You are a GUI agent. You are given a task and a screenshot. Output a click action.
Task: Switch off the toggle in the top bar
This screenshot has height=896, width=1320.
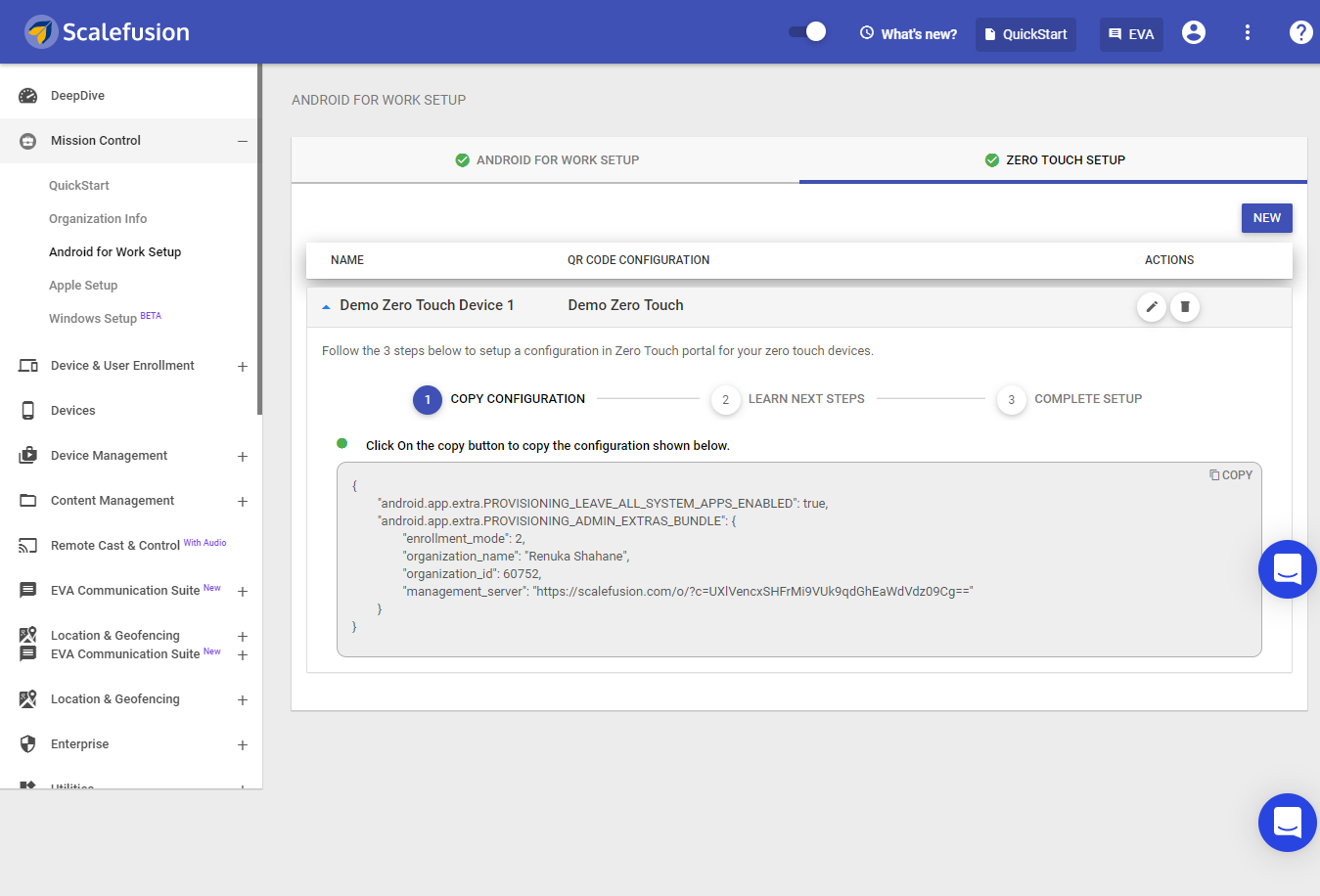pyautogui.click(x=806, y=32)
